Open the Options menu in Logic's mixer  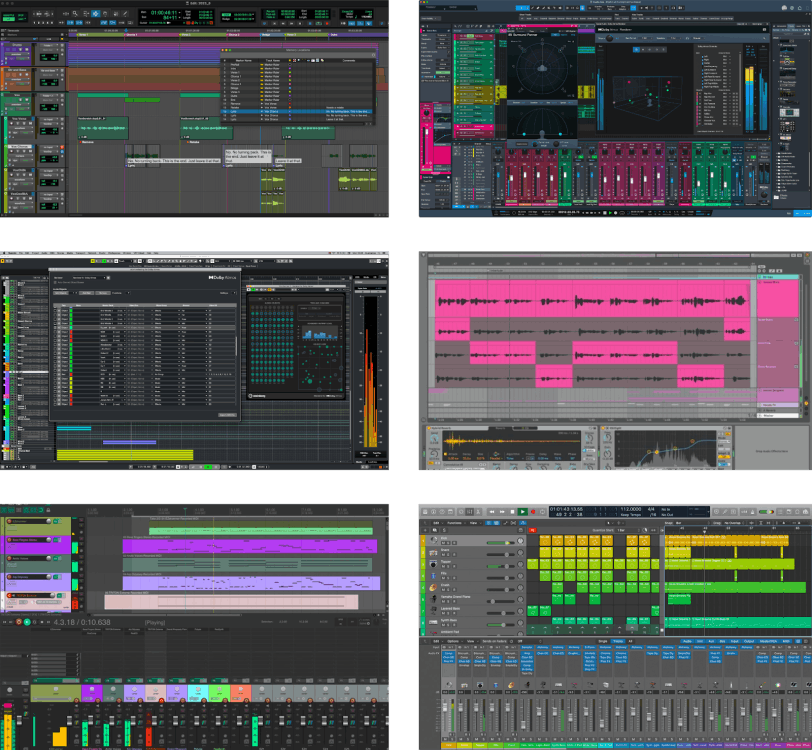(x=453, y=641)
